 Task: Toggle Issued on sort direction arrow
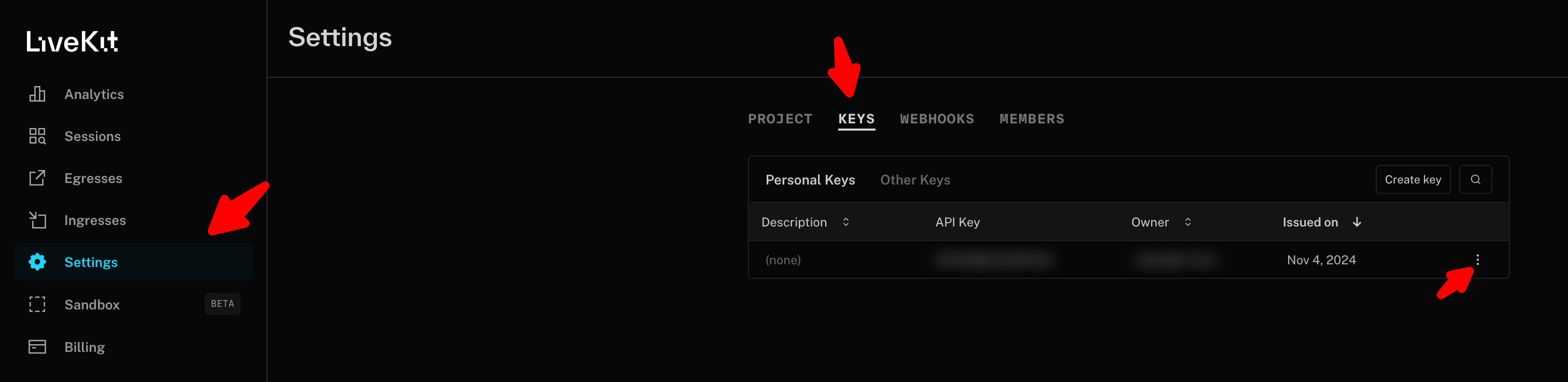1357,222
